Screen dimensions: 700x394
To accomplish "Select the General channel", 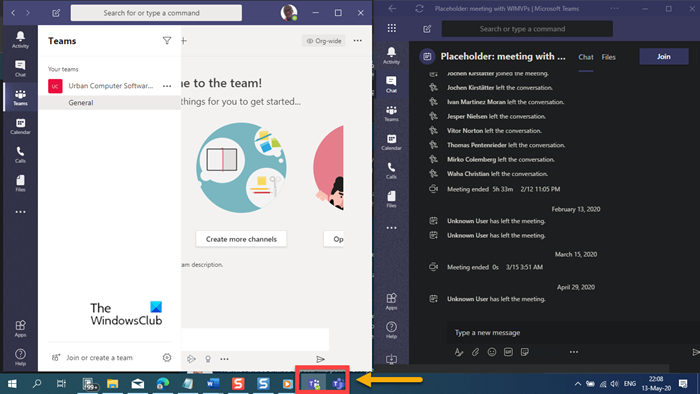I will pos(110,103).
